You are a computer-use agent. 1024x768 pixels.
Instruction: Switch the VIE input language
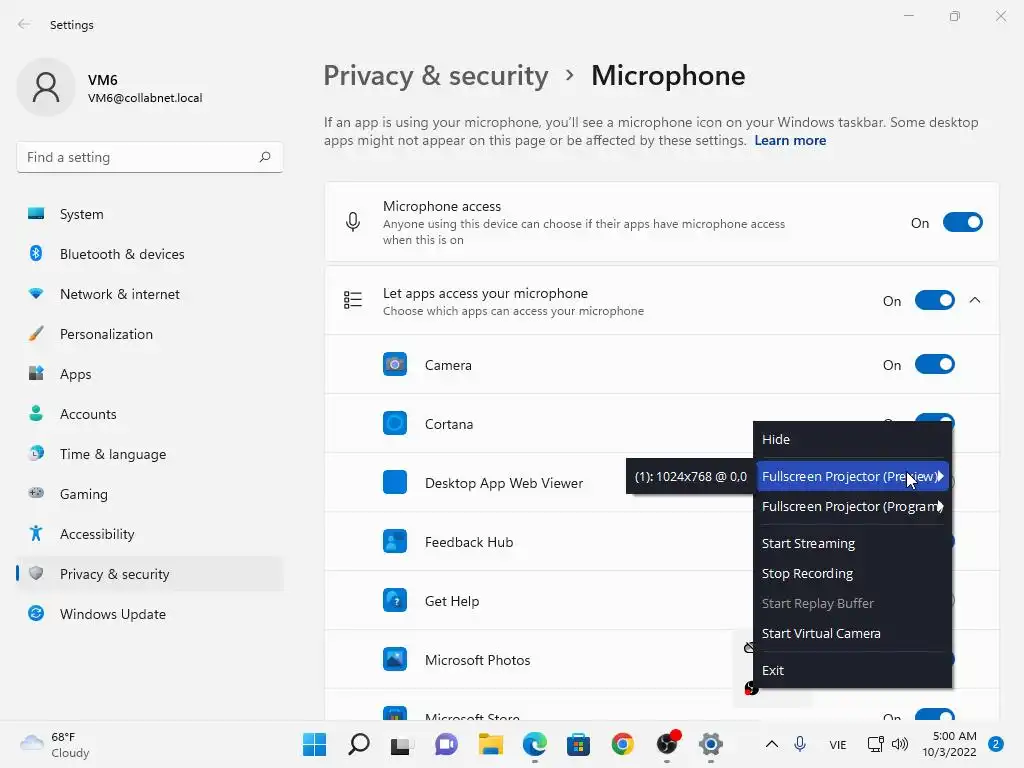click(x=838, y=744)
